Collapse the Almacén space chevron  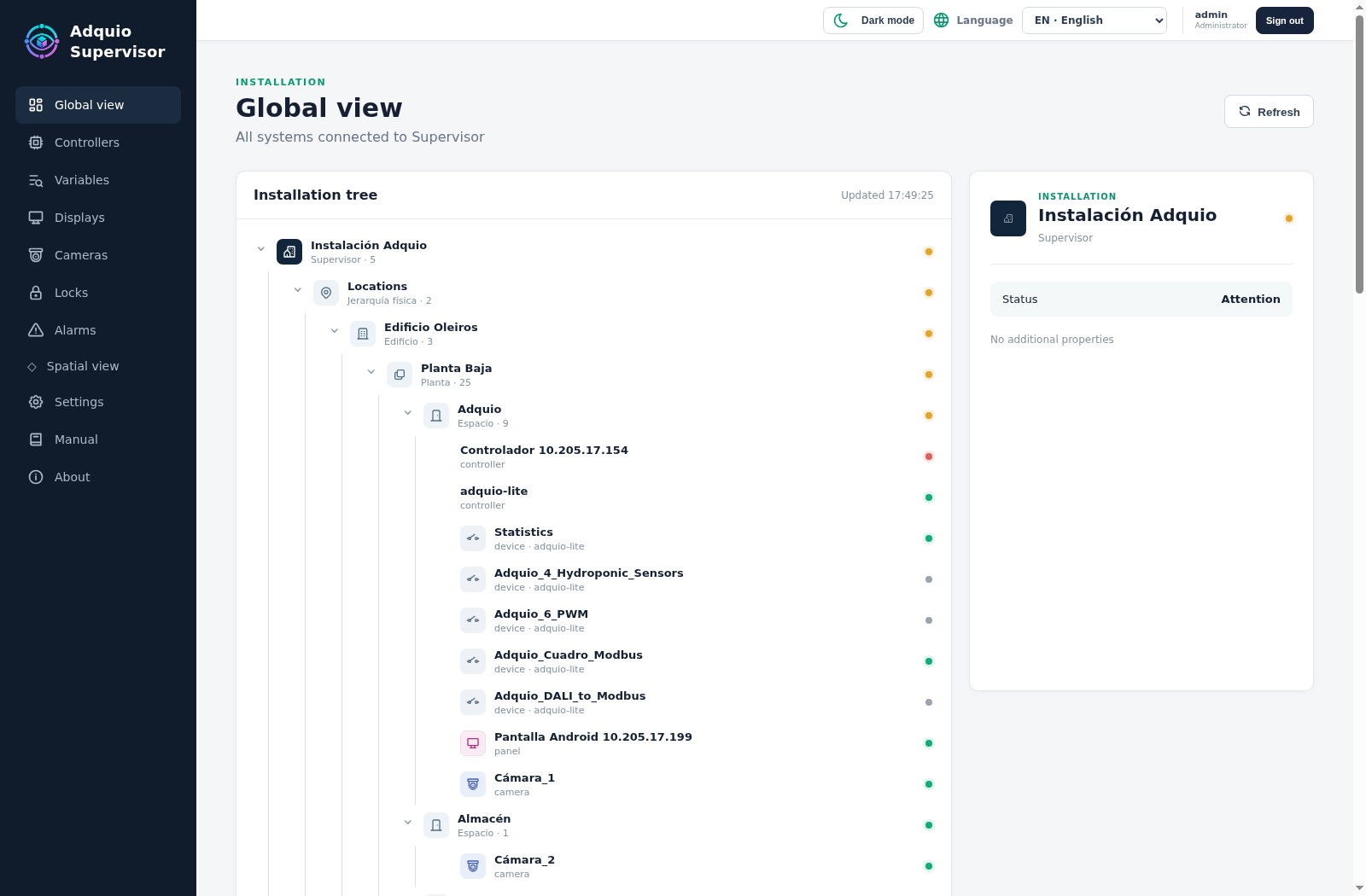point(408,823)
